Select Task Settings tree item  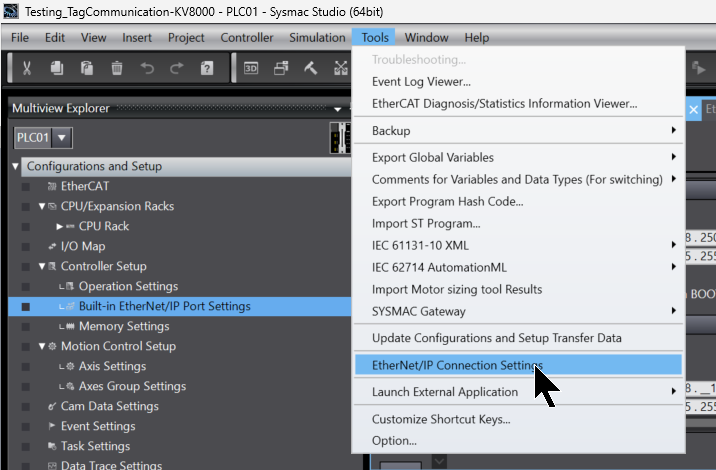(x=95, y=446)
